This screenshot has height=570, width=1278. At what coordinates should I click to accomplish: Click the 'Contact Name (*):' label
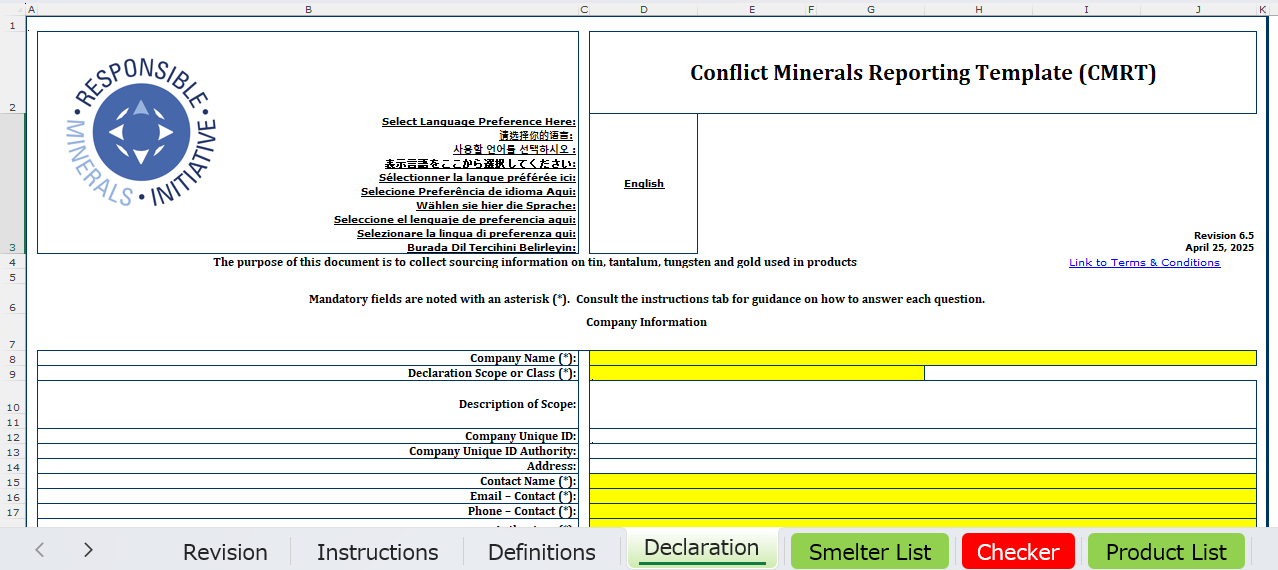click(x=528, y=481)
